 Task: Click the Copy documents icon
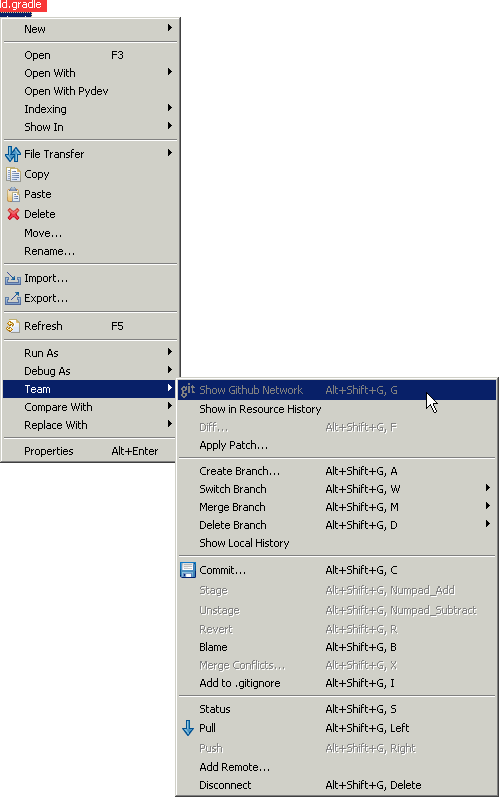coord(13,174)
